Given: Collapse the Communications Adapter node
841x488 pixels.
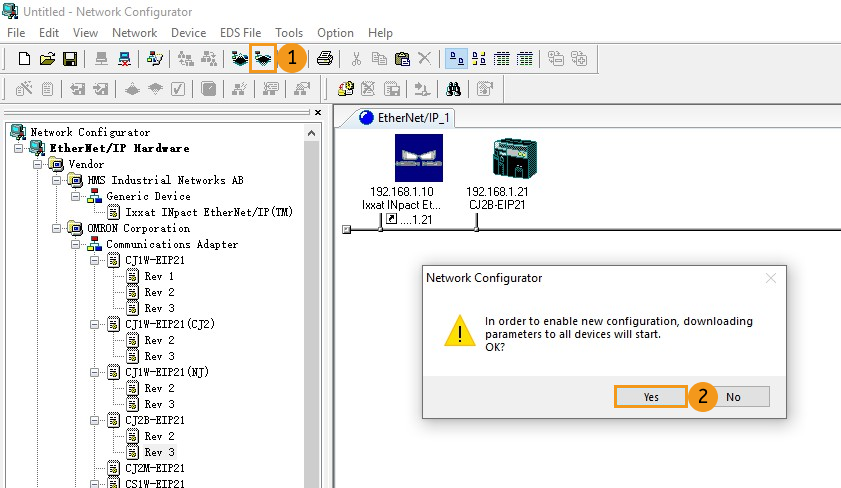Looking at the screenshot, I should tap(76, 245).
